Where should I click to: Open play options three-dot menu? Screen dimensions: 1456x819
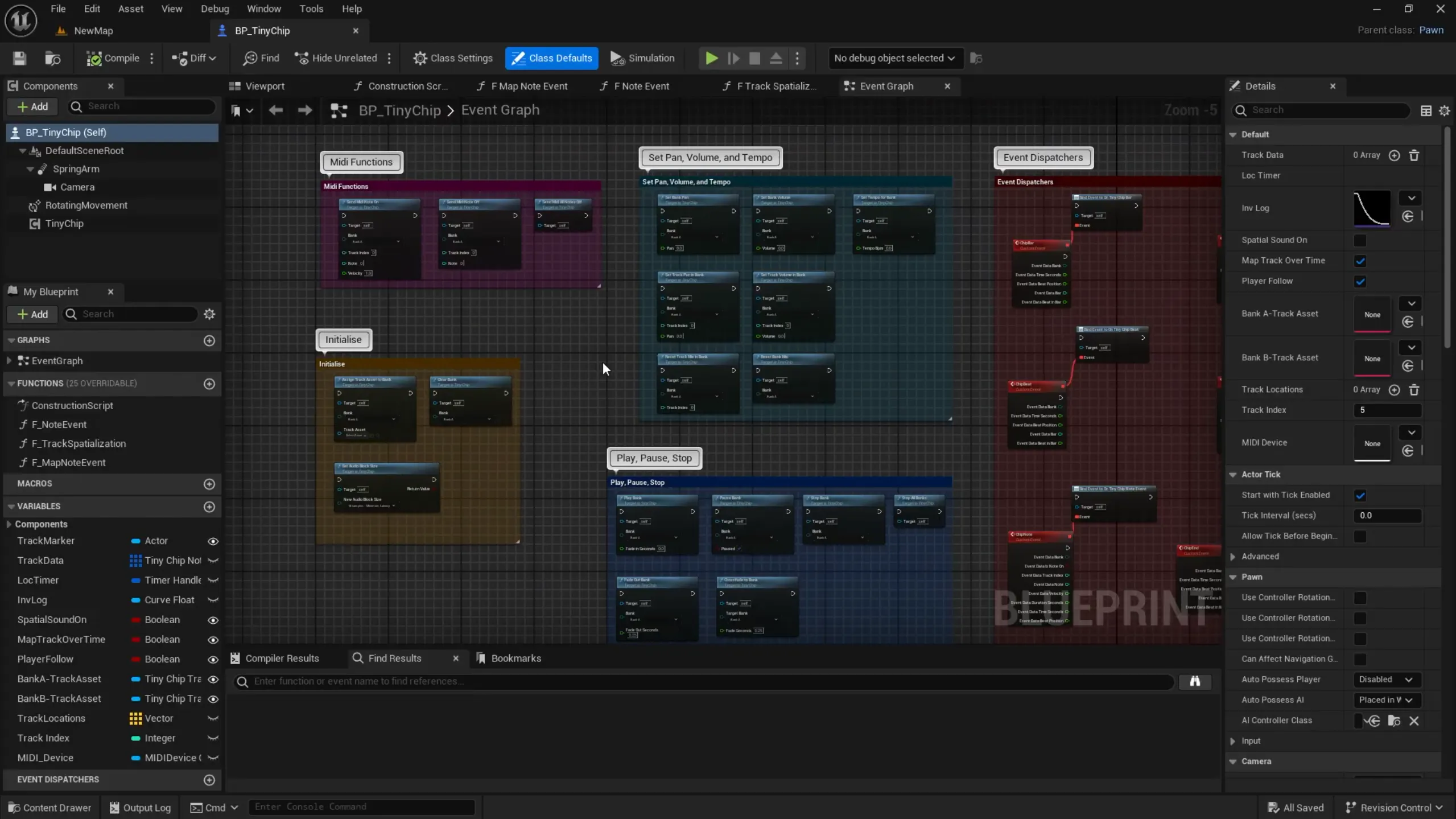click(797, 58)
